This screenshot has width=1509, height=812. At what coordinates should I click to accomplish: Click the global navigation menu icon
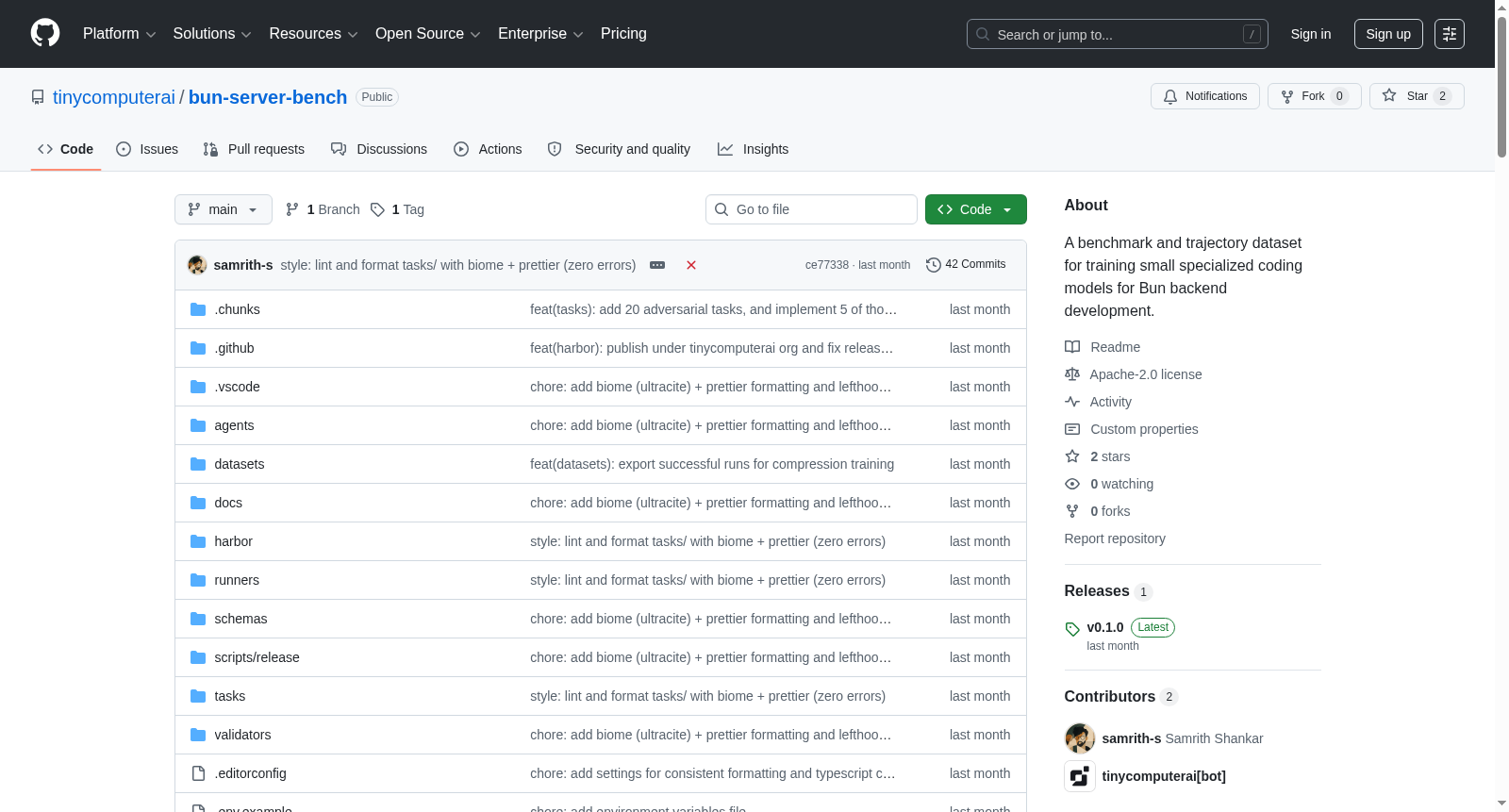[x=1450, y=34]
